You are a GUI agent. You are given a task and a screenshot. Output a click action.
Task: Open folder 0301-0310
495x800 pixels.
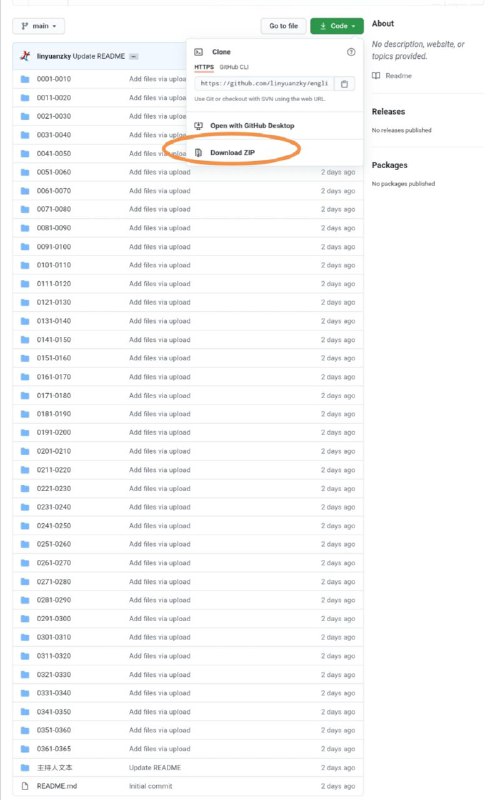(54, 637)
